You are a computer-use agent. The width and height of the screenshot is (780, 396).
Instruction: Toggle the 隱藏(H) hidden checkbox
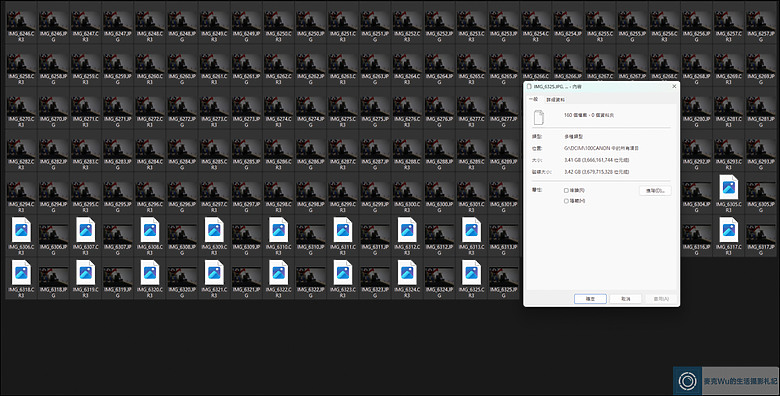pyautogui.click(x=566, y=201)
